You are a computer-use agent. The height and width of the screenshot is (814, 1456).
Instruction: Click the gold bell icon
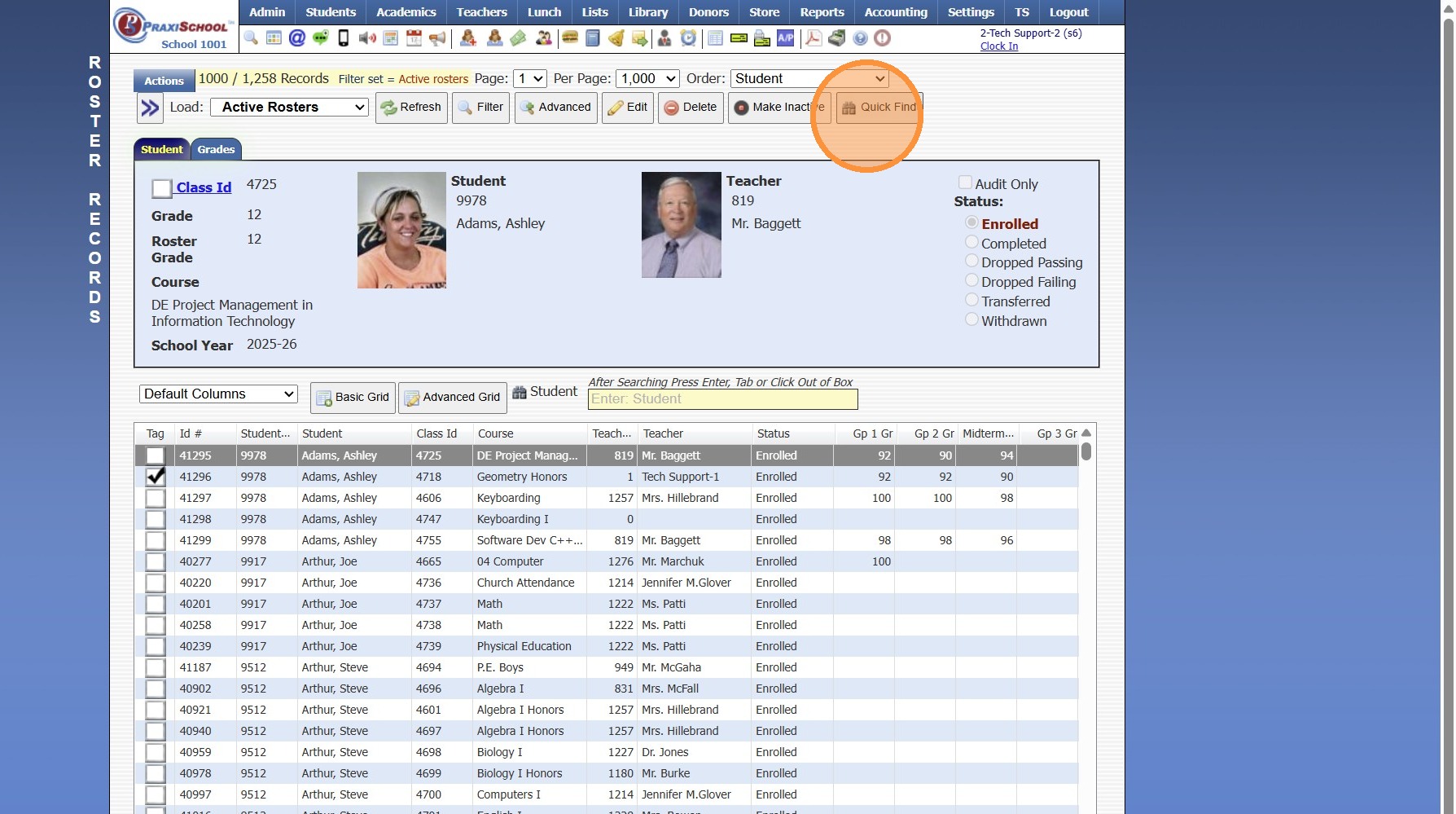pos(616,38)
